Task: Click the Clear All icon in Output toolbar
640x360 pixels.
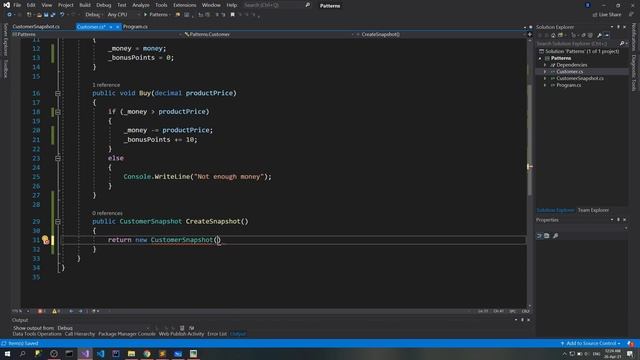Action: [182, 328]
